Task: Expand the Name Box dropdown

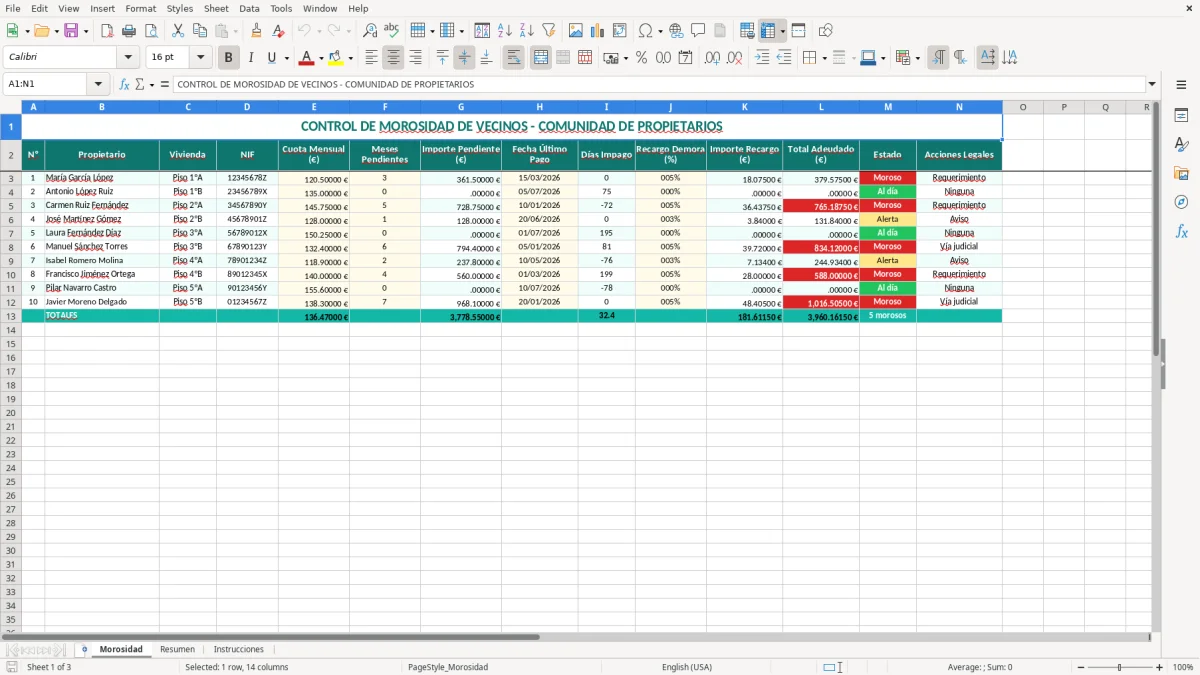Action: click(98, 85)
